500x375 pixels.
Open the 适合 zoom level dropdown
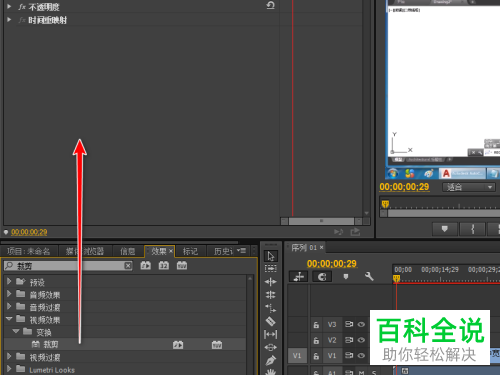click(469, 187)
